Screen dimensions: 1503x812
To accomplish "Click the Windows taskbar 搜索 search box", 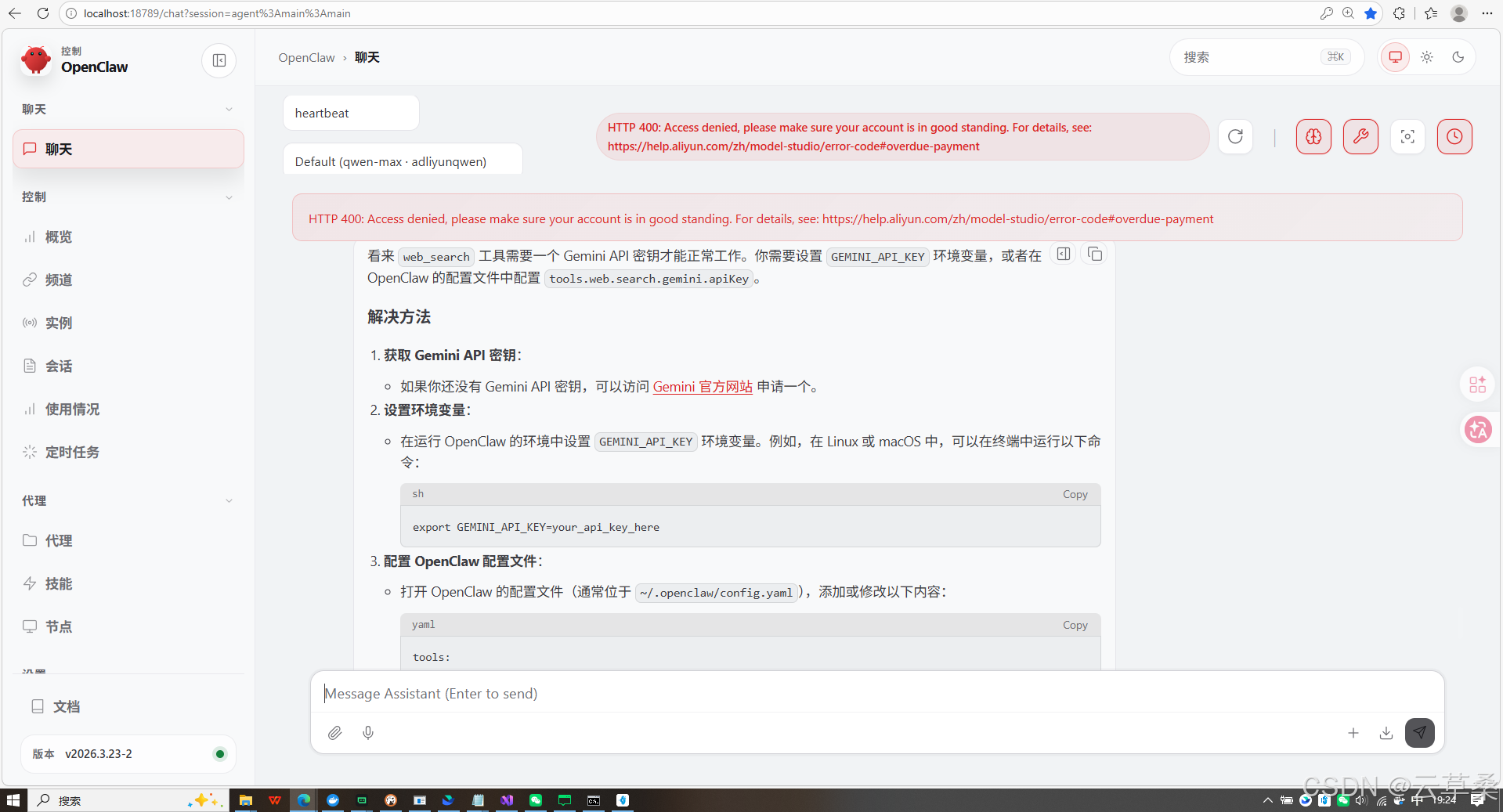I will click(x=129, y=800).
